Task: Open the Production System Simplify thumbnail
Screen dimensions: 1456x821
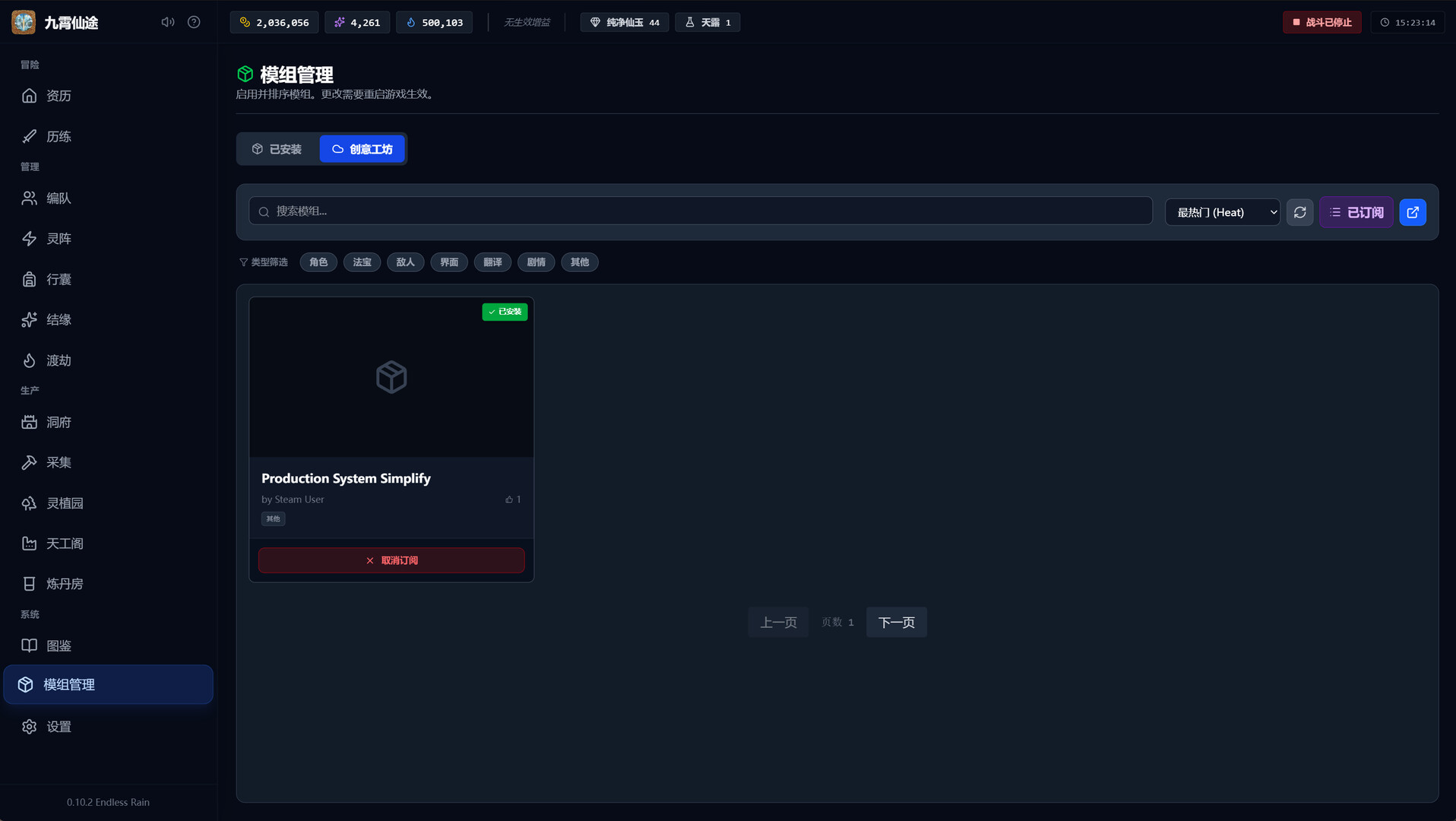Action: click(391, 377)
